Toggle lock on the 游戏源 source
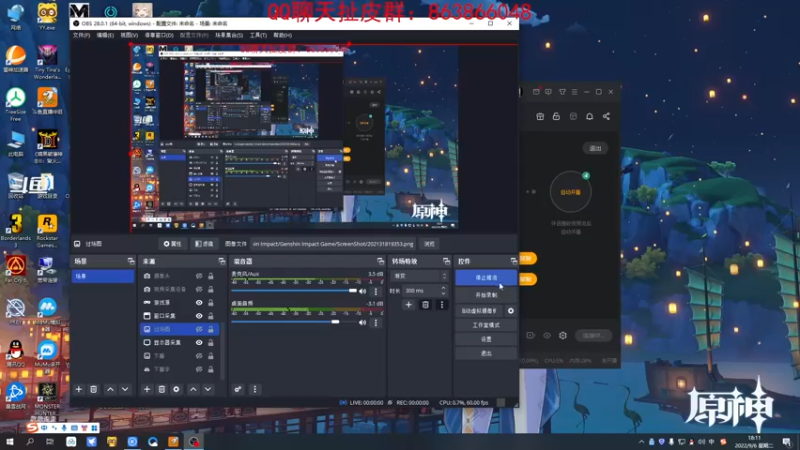Image resolution: width=800 pixels, height=450 pixels. click(211, 303)
